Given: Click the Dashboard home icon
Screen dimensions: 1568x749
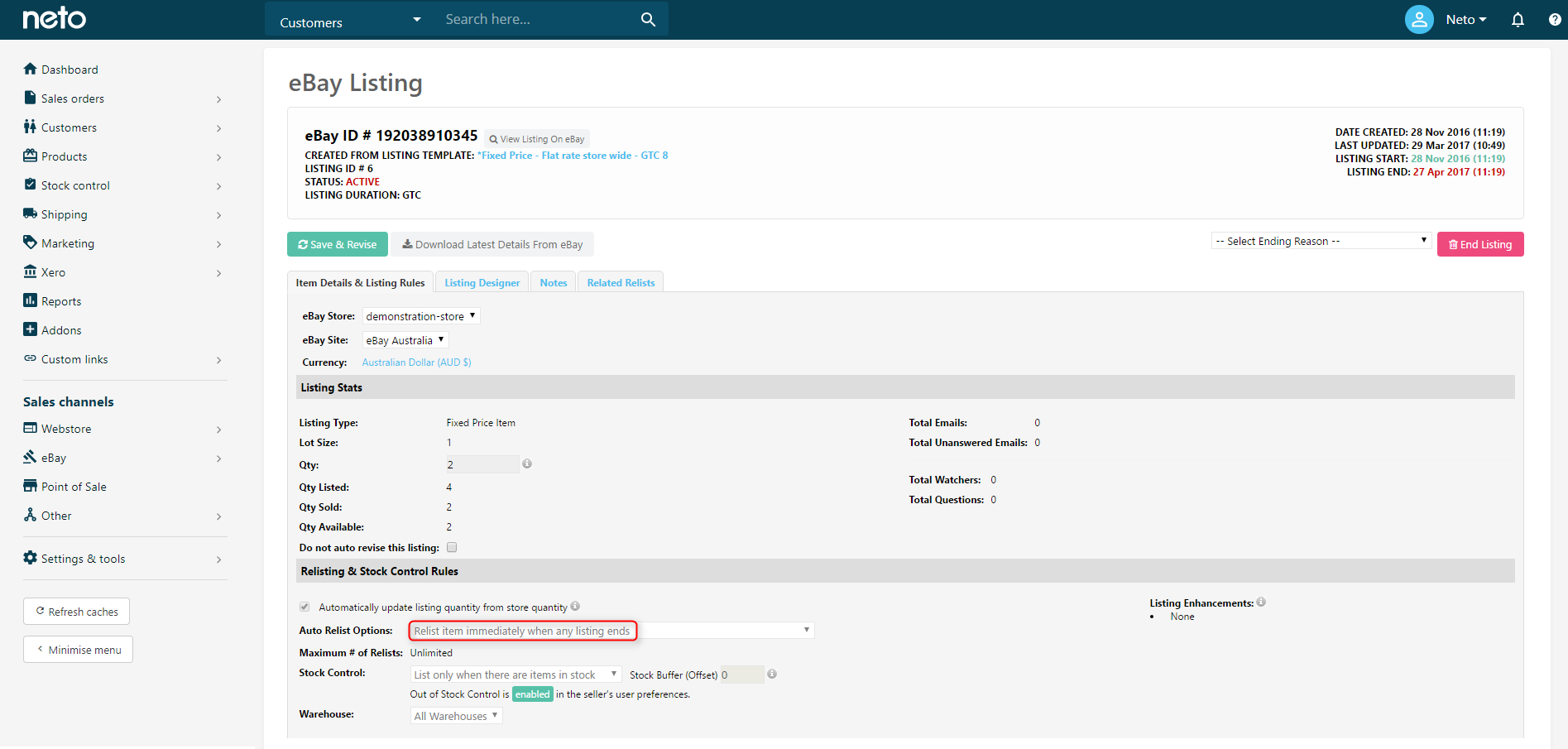Looking at the screenshot, I should point(31,69).
